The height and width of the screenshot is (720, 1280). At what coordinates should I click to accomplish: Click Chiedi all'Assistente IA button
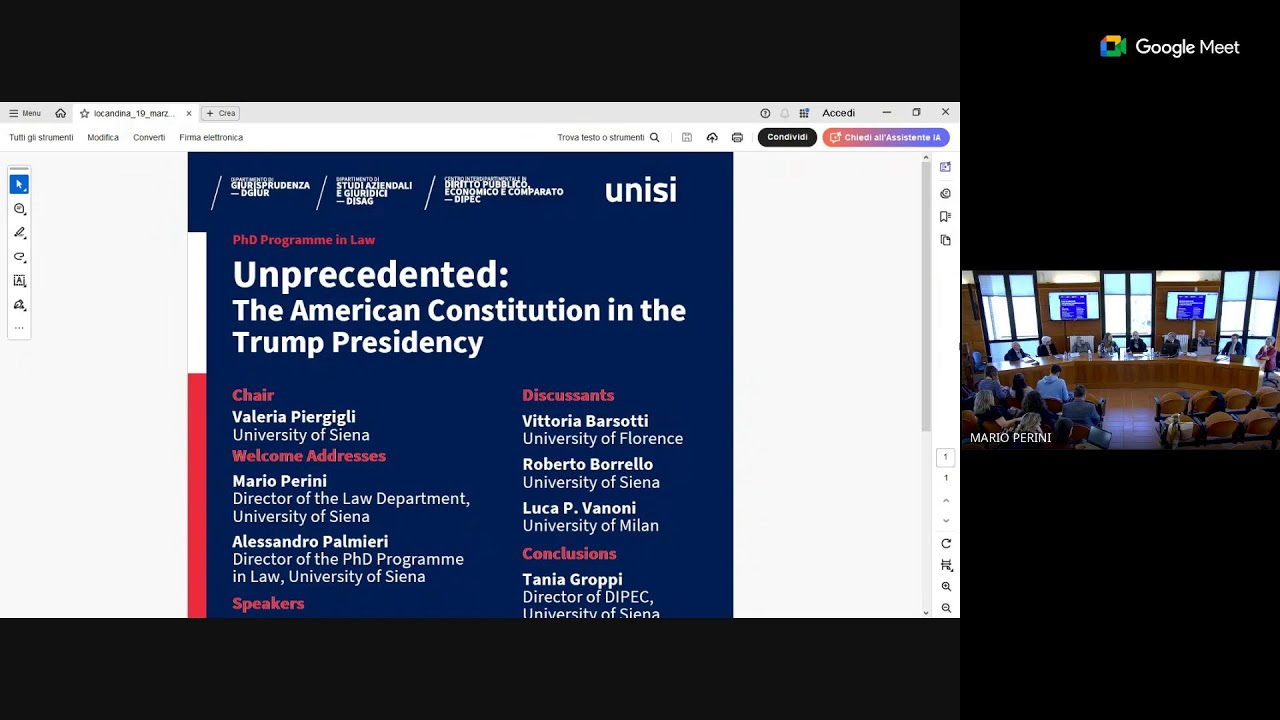coord(886,137)
